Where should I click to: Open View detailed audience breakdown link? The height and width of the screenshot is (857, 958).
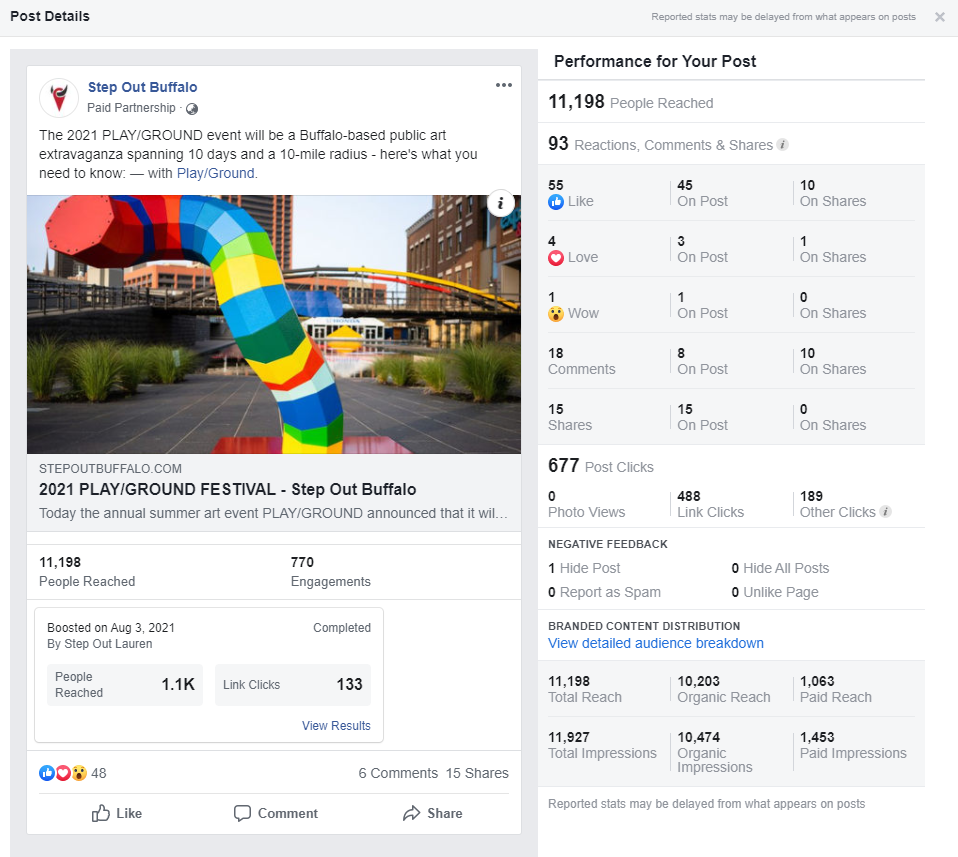tap(656, 643)
